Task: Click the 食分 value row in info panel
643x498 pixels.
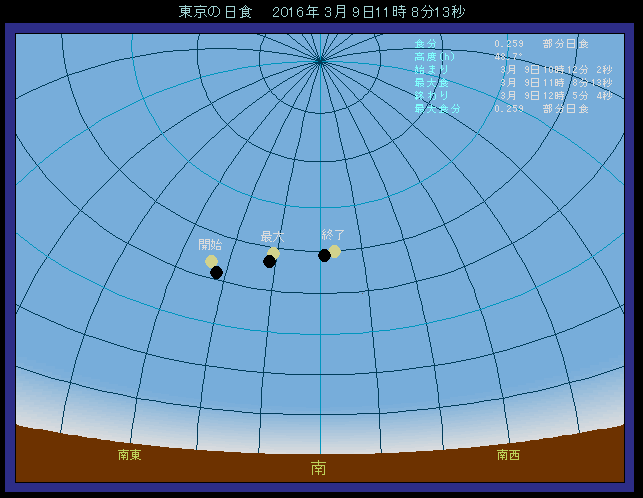Action: pyautogui.click(x=501, y=44)
